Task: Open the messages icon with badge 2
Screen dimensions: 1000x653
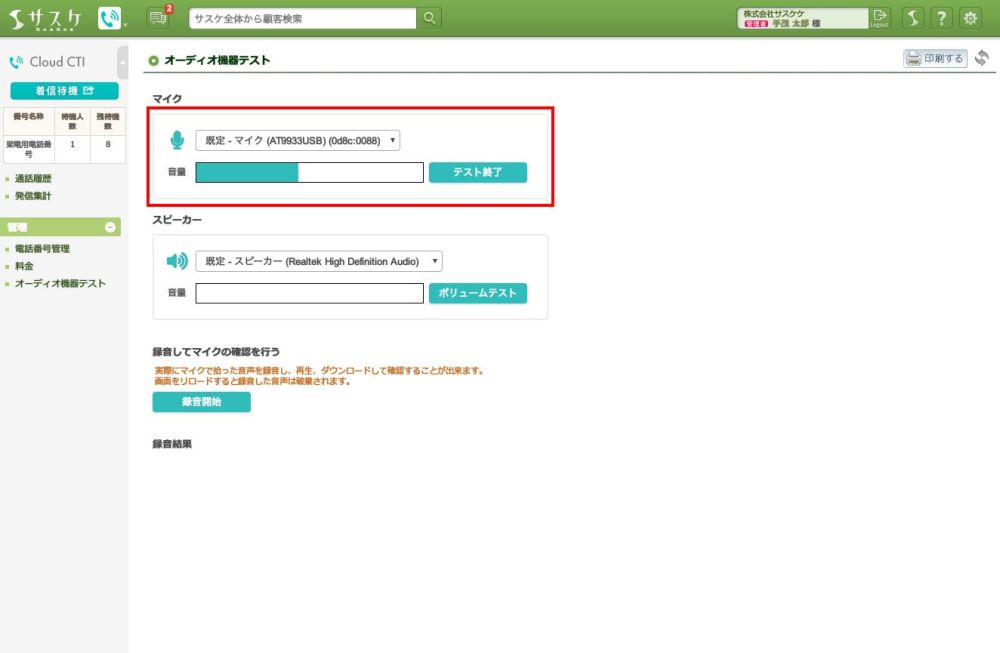Action: click(x=158, y=18)
